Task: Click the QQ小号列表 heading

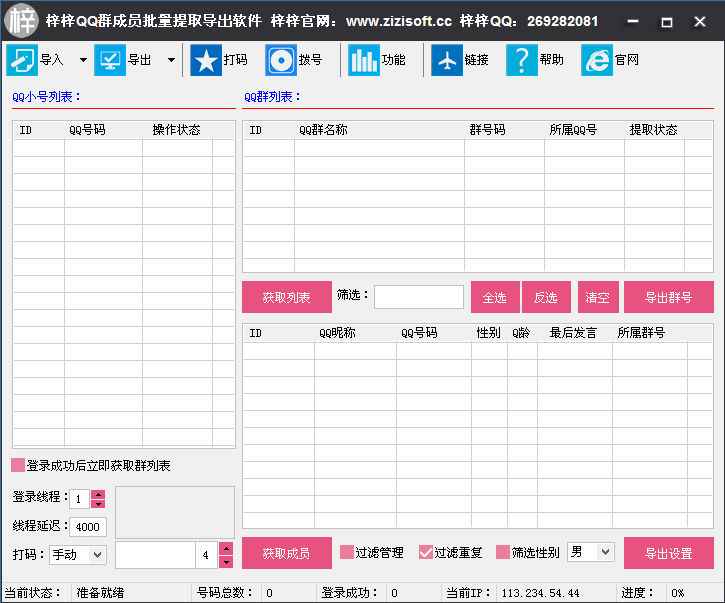Action: [46, 97]
